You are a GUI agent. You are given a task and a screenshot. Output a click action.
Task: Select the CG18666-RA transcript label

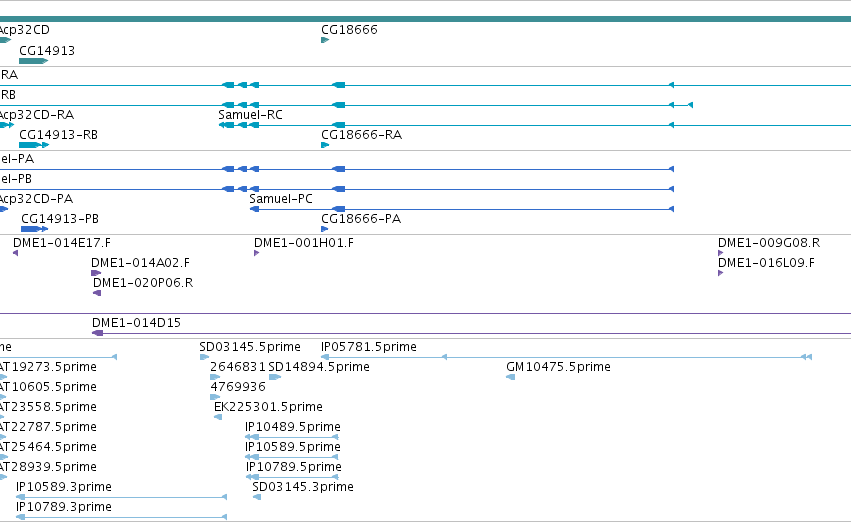point(361,135)
